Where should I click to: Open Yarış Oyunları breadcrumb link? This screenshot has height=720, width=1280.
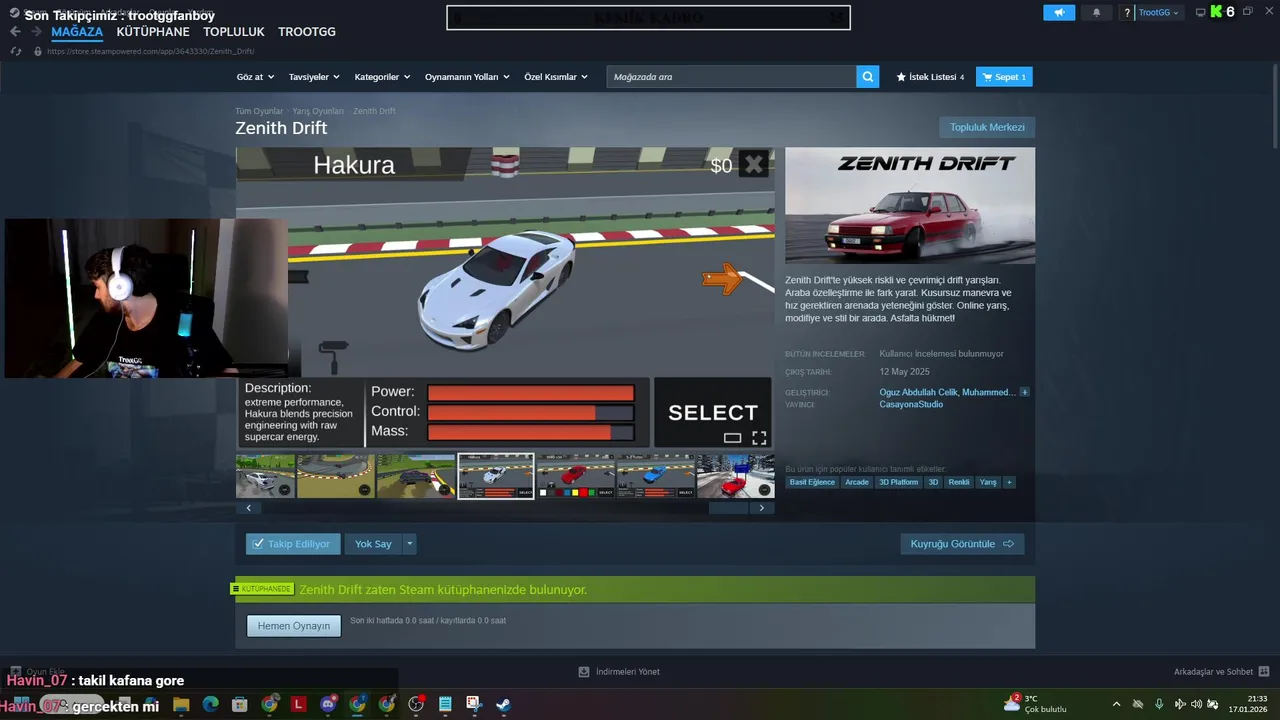(318, 111)
